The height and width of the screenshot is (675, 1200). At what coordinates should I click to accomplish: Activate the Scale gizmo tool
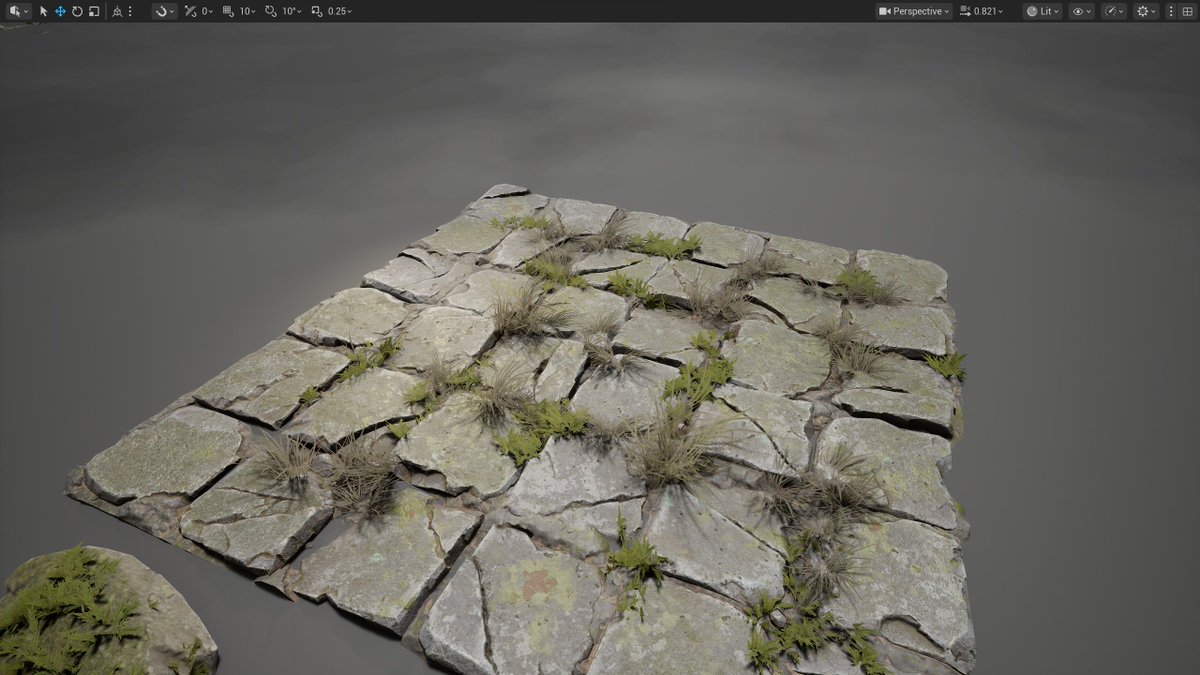(x=94, y=11)
